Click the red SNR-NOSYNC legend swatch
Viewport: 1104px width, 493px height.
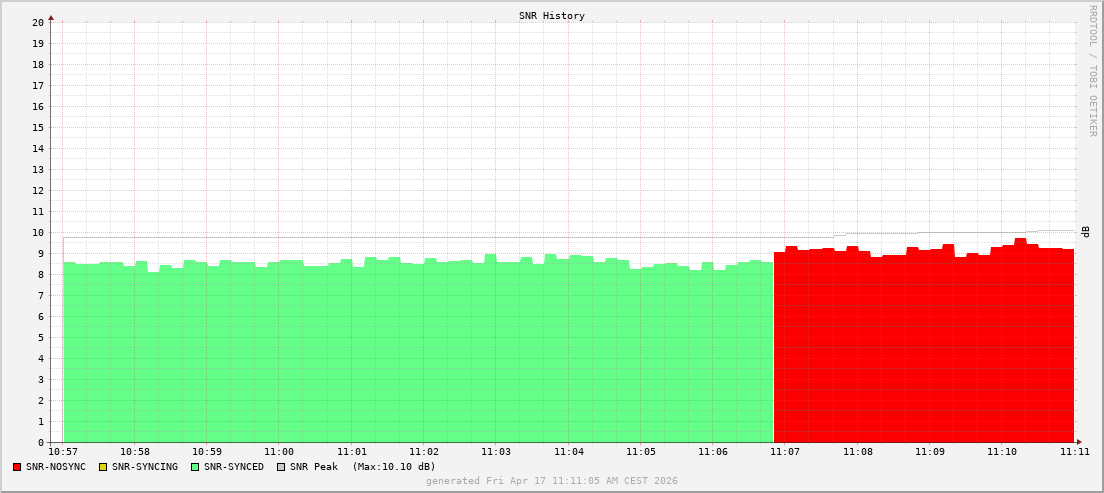point(17,467)
